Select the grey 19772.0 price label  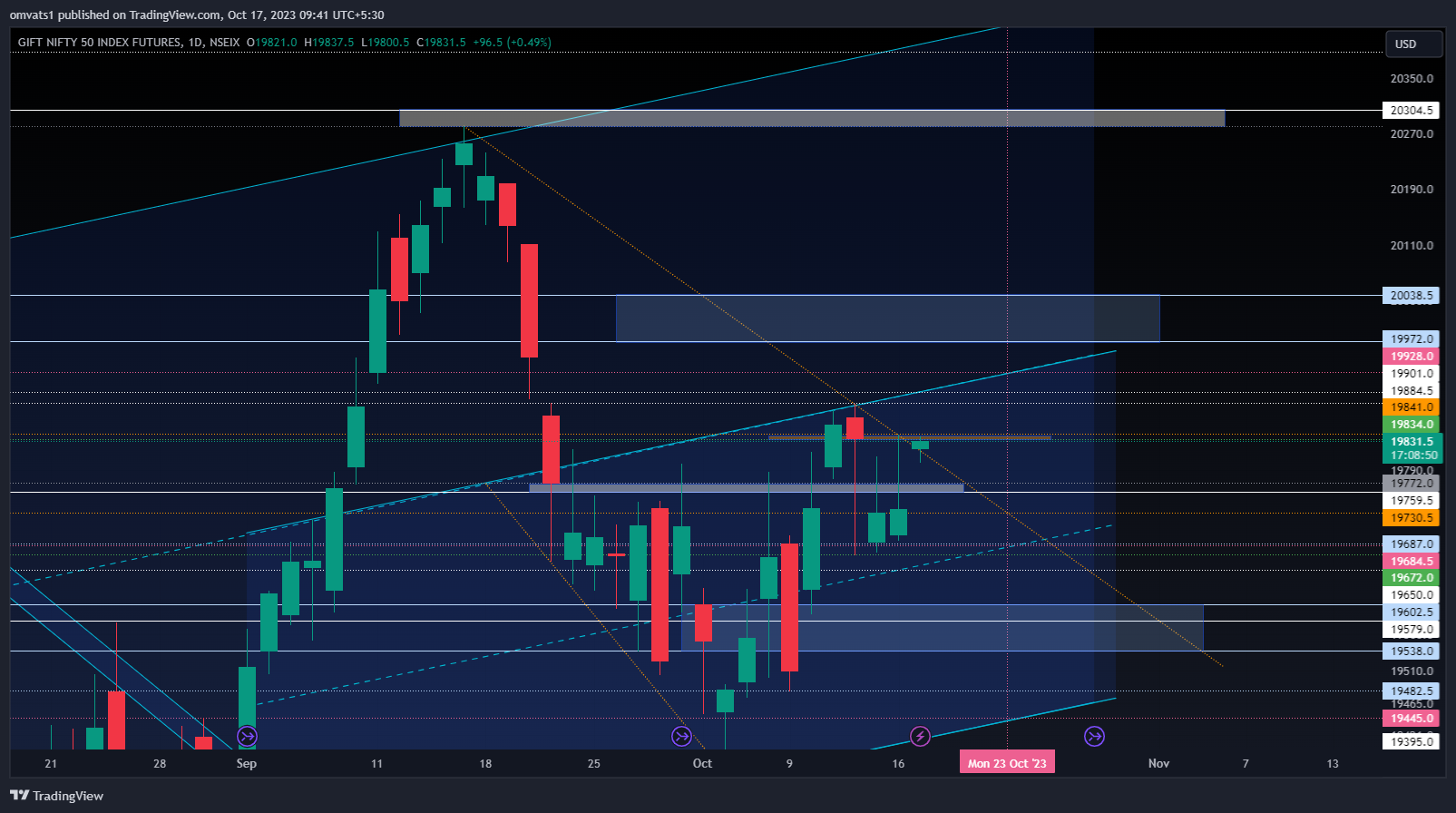(x=1412, y=484)
